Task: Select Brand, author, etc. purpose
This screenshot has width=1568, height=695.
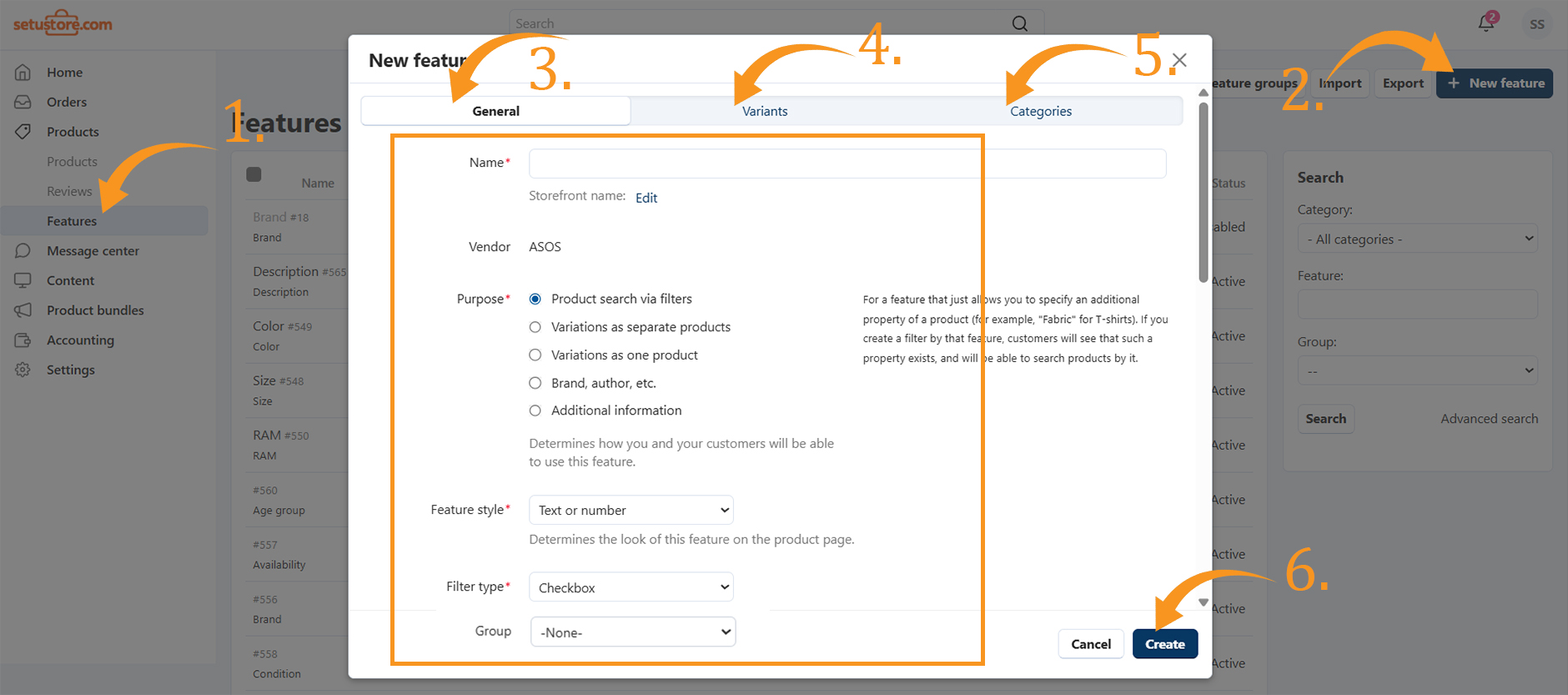Action: [535, 383]
